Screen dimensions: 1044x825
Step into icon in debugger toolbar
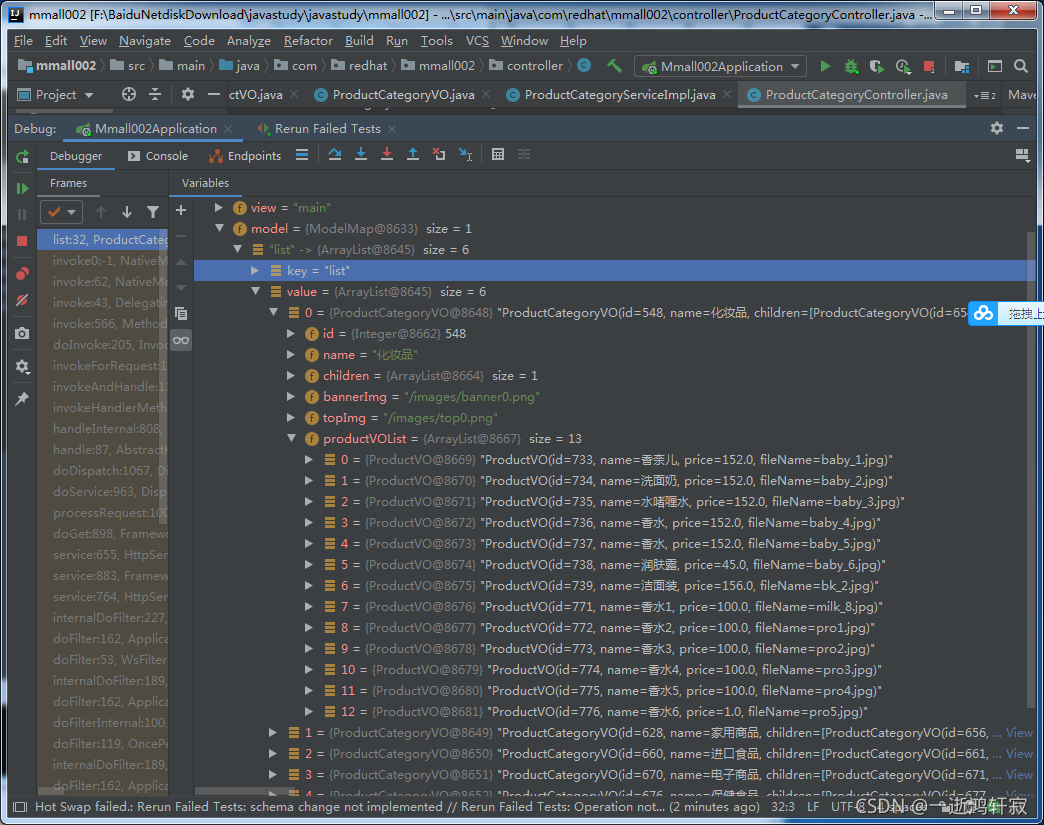pyautogui.click(x=360, y=154)
